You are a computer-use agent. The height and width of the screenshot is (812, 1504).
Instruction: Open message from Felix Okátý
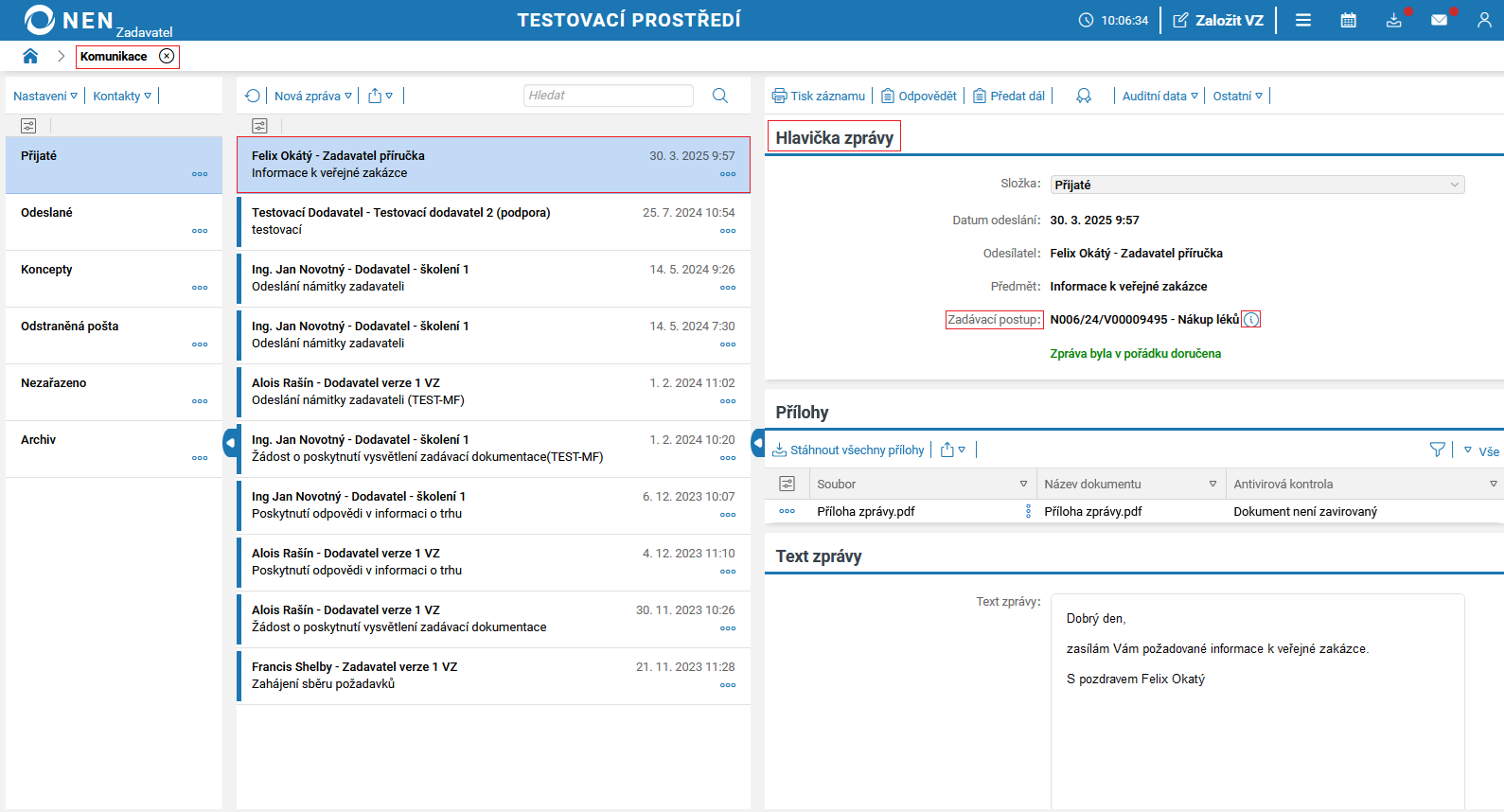point(493,165)
